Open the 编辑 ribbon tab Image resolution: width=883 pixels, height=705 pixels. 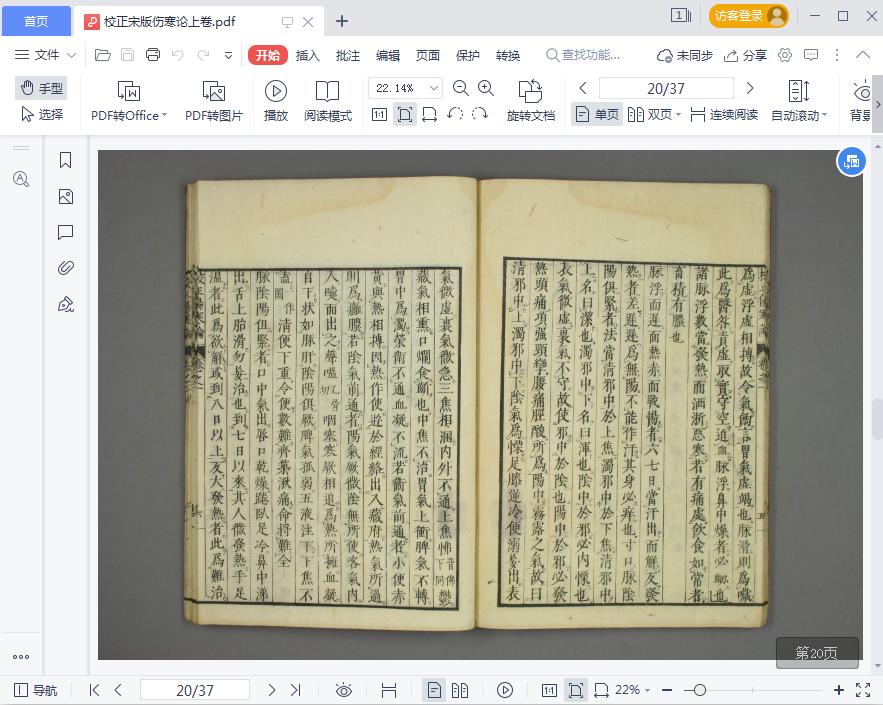387,55
